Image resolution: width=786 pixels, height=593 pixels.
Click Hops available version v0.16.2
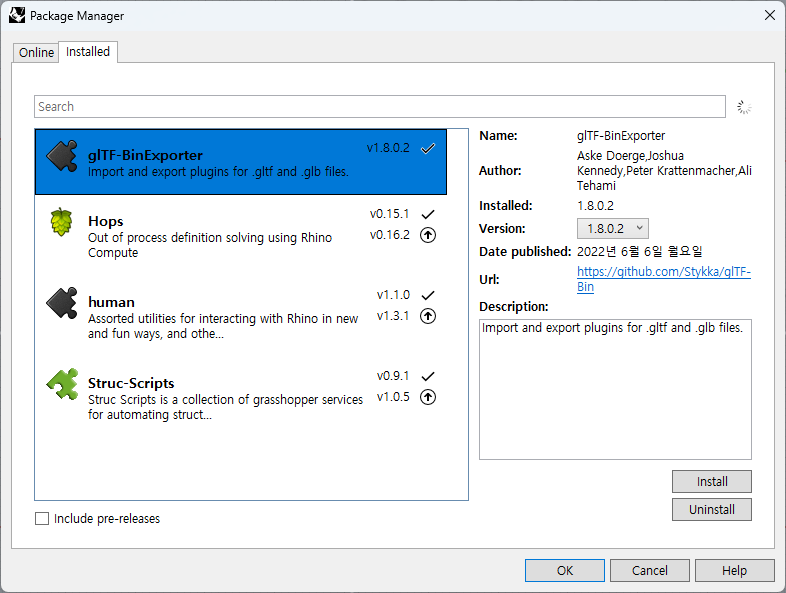pos(389,235)
